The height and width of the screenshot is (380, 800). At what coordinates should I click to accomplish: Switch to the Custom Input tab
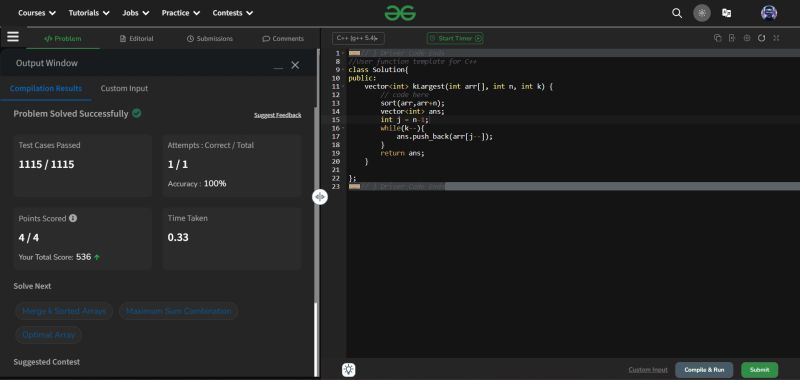tap(124, 88)
